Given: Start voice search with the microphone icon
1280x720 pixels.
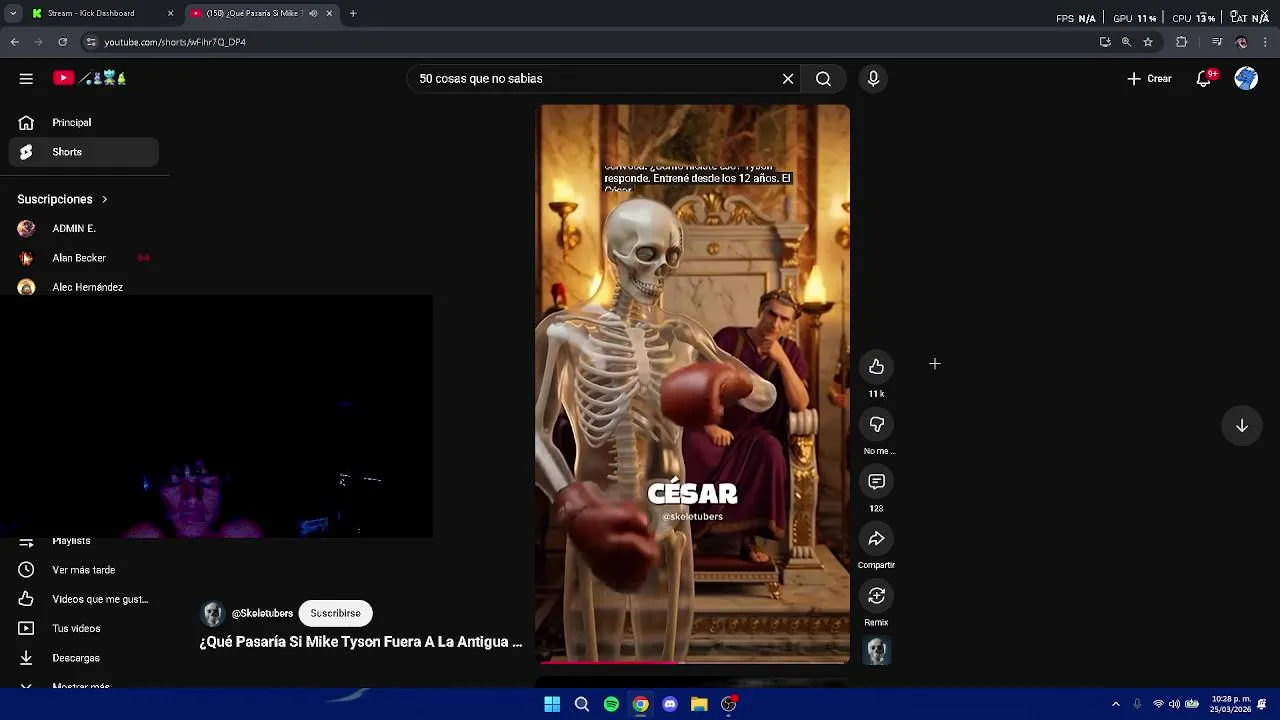Looking at the screenshot, I should click(x=873, y=78).
